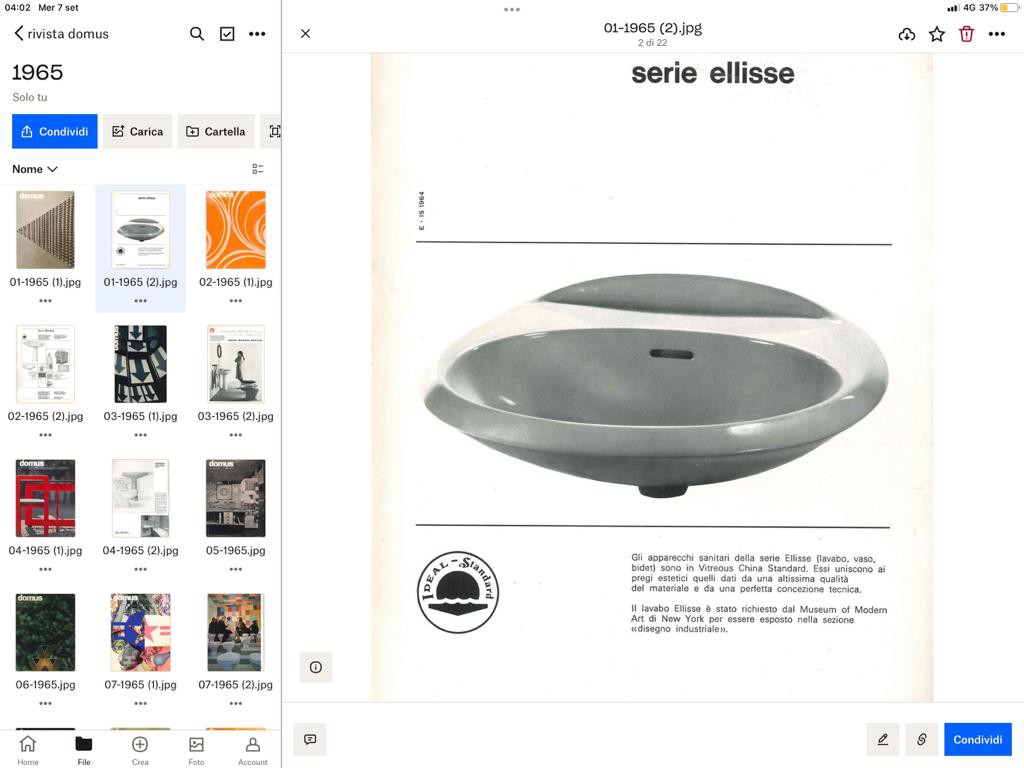
Task: Open options for 02-1965 (1).jpg
Action: 236,300
